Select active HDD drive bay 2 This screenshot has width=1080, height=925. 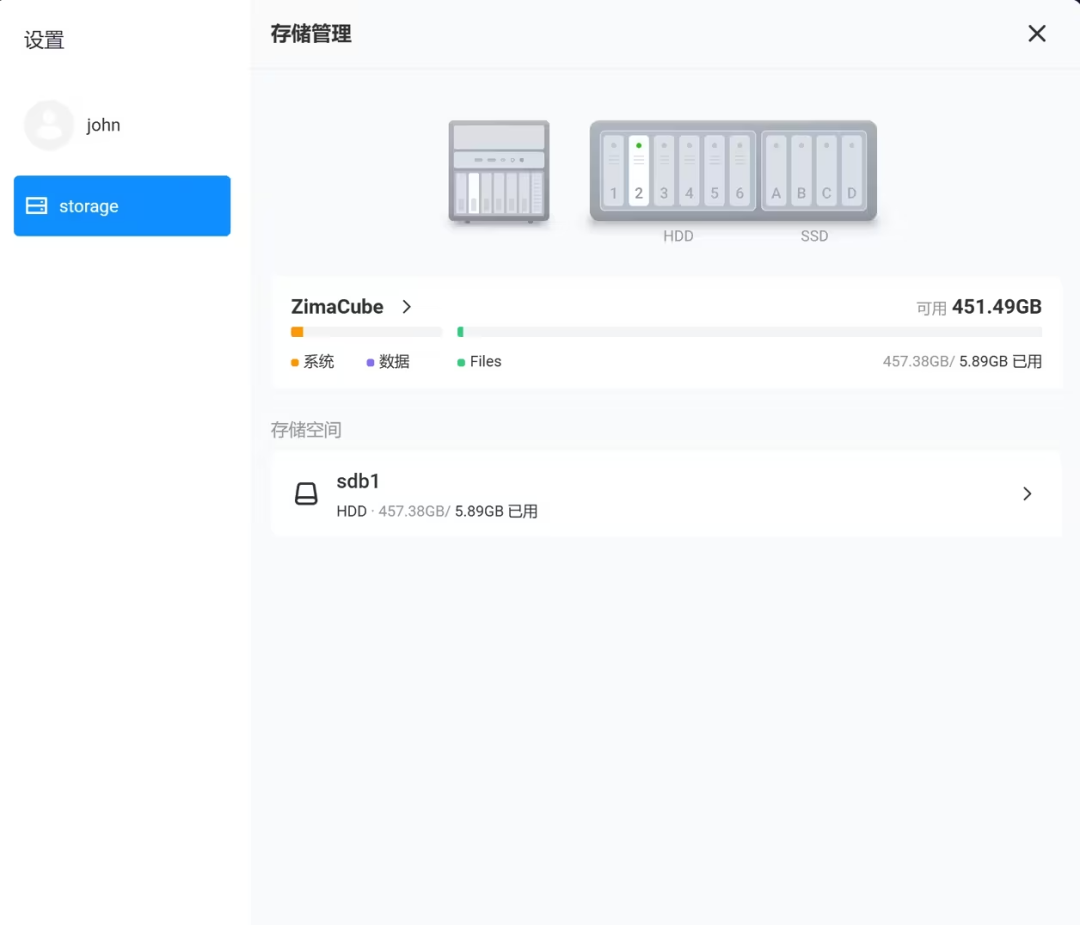(x=639, y=171)
